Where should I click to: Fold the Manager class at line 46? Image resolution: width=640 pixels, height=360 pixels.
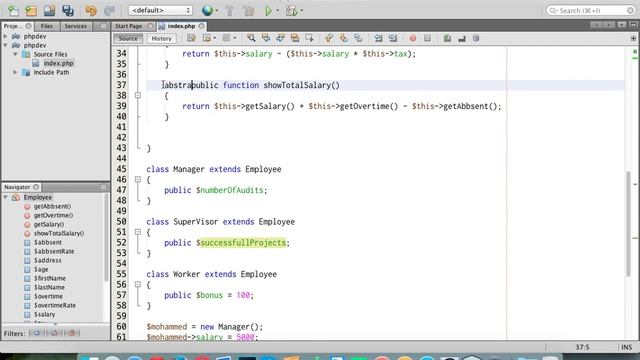138,179
